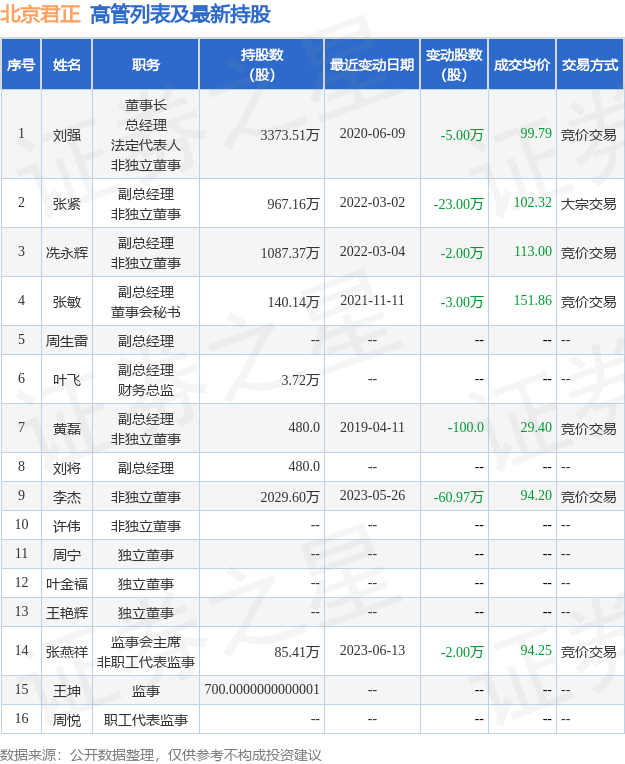
Task: Click the holding value 85.41万
Action: tap(297, 652)
